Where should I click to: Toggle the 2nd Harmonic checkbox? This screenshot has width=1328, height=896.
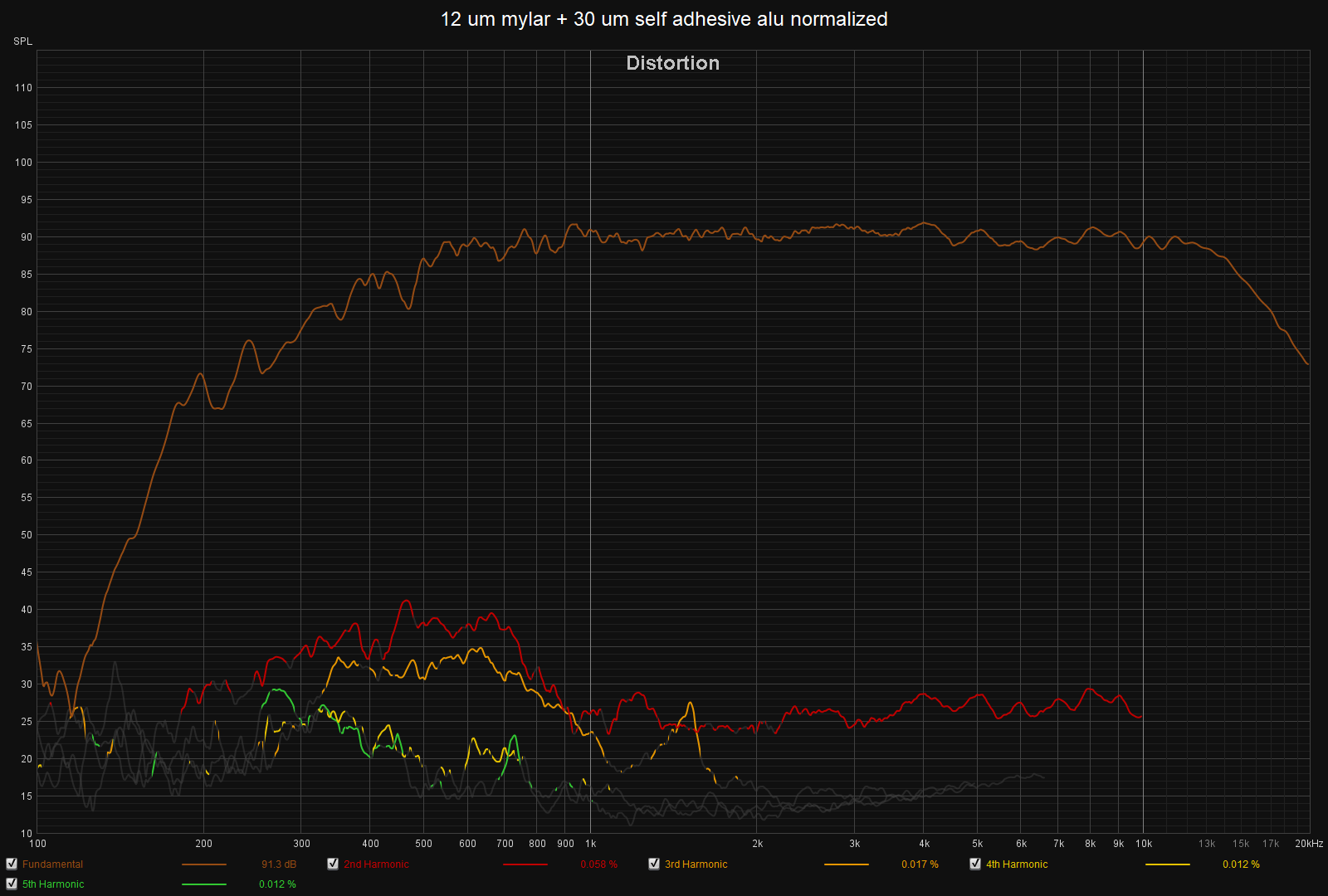333,864
